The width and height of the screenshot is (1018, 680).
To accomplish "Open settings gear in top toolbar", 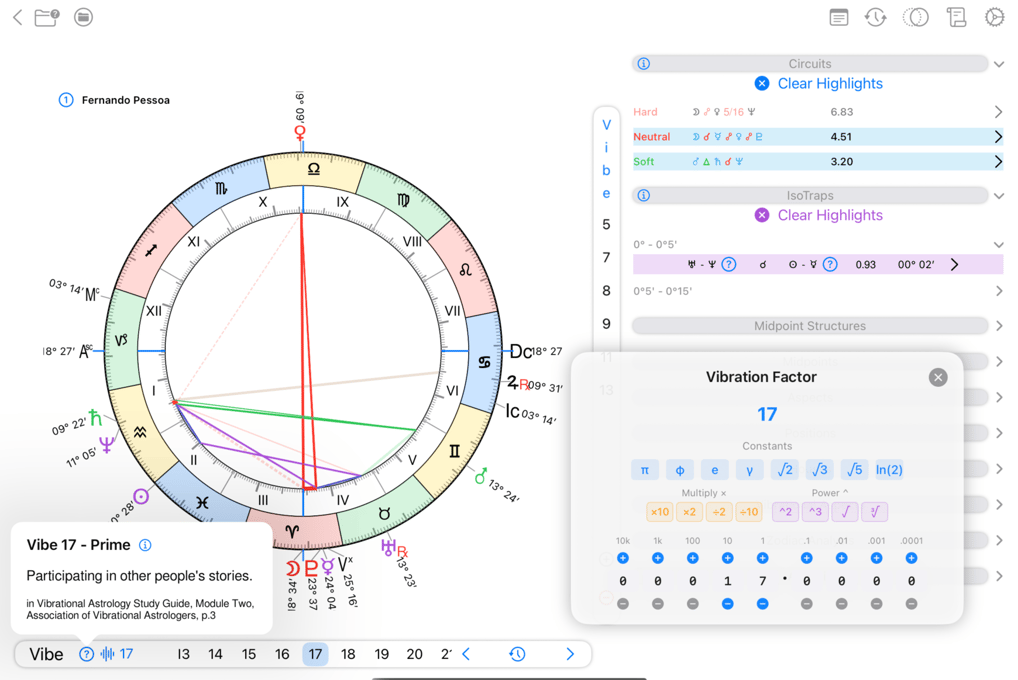I will click(x=994, y=17).
